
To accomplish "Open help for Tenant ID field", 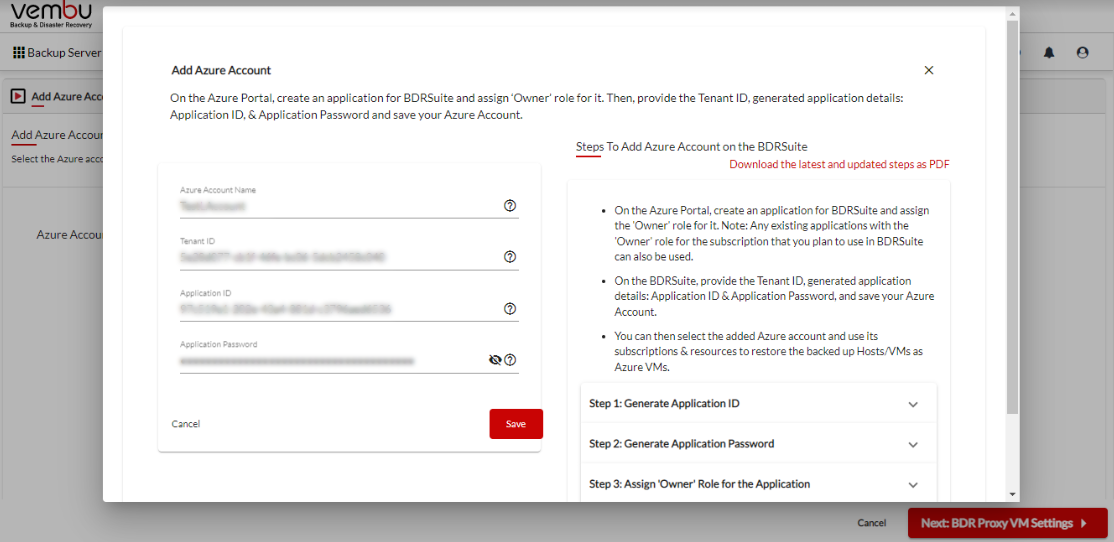I will 509,257.
